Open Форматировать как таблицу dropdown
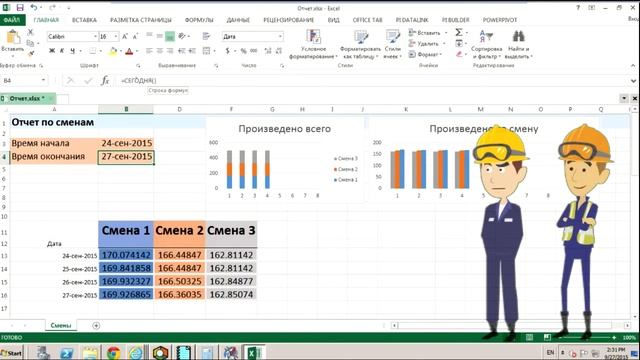This screenshot has width=640, height=360. 360,44
